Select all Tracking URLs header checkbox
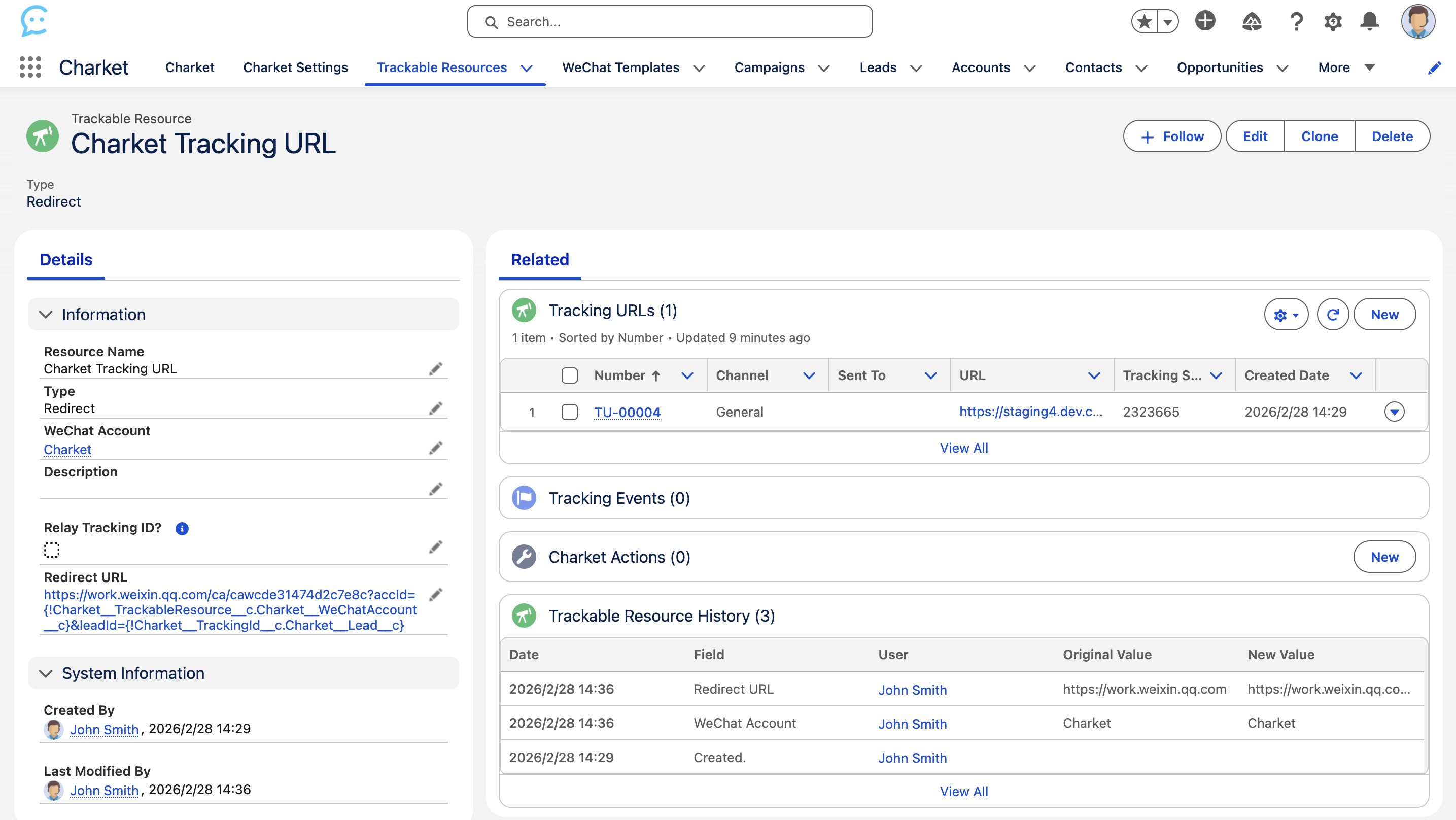 (569, 375)
